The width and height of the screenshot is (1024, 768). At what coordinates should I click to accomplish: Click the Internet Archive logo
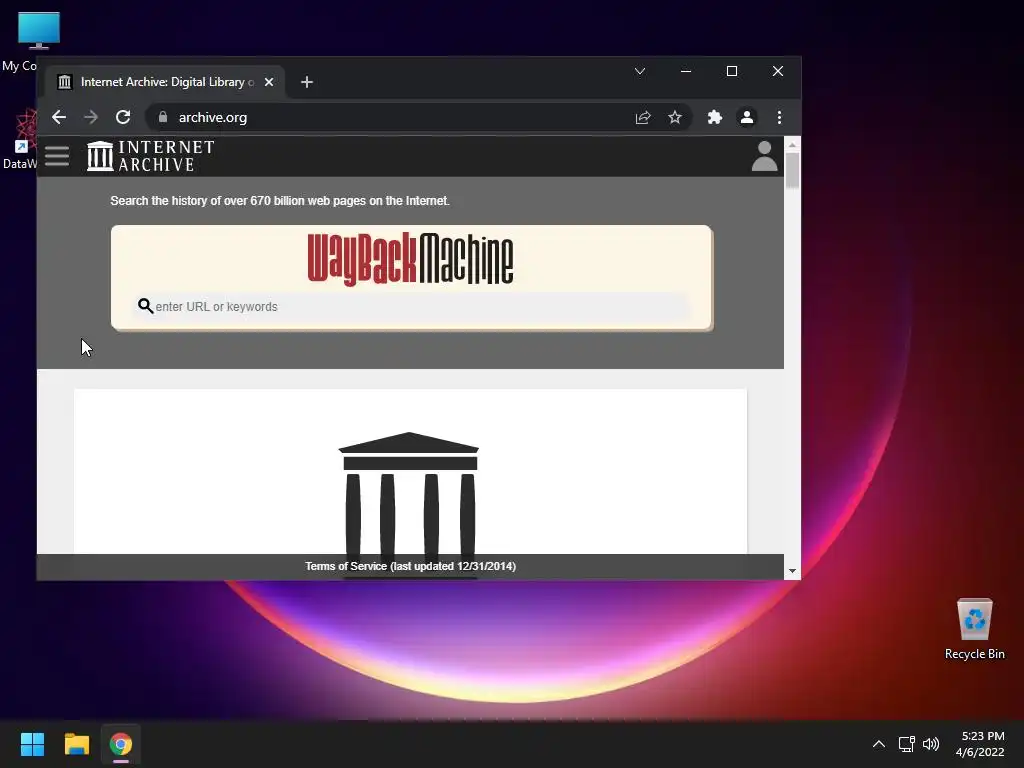[x=151, y=156]
